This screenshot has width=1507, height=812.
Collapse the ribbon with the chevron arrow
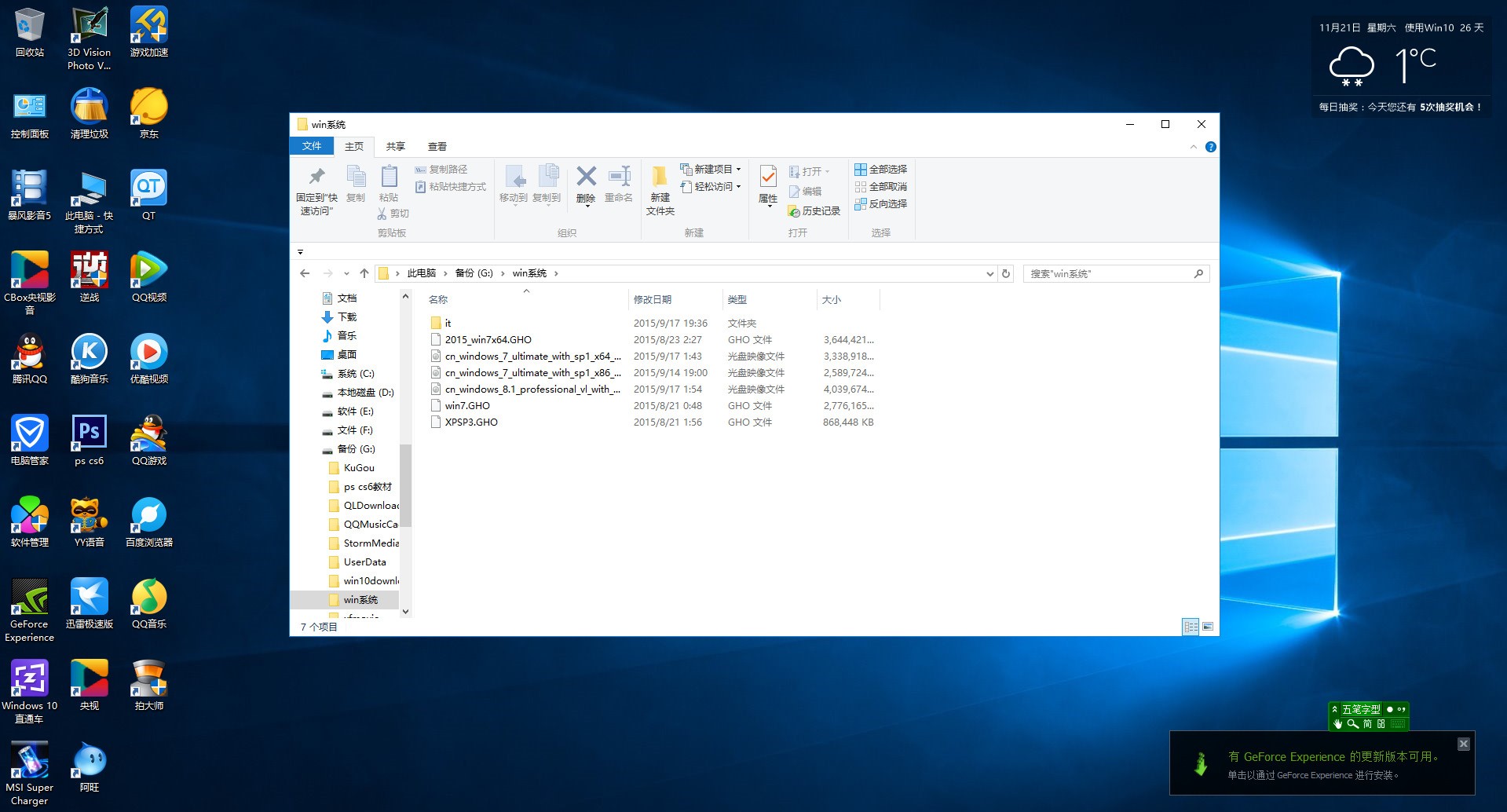tap(1193, 147)
